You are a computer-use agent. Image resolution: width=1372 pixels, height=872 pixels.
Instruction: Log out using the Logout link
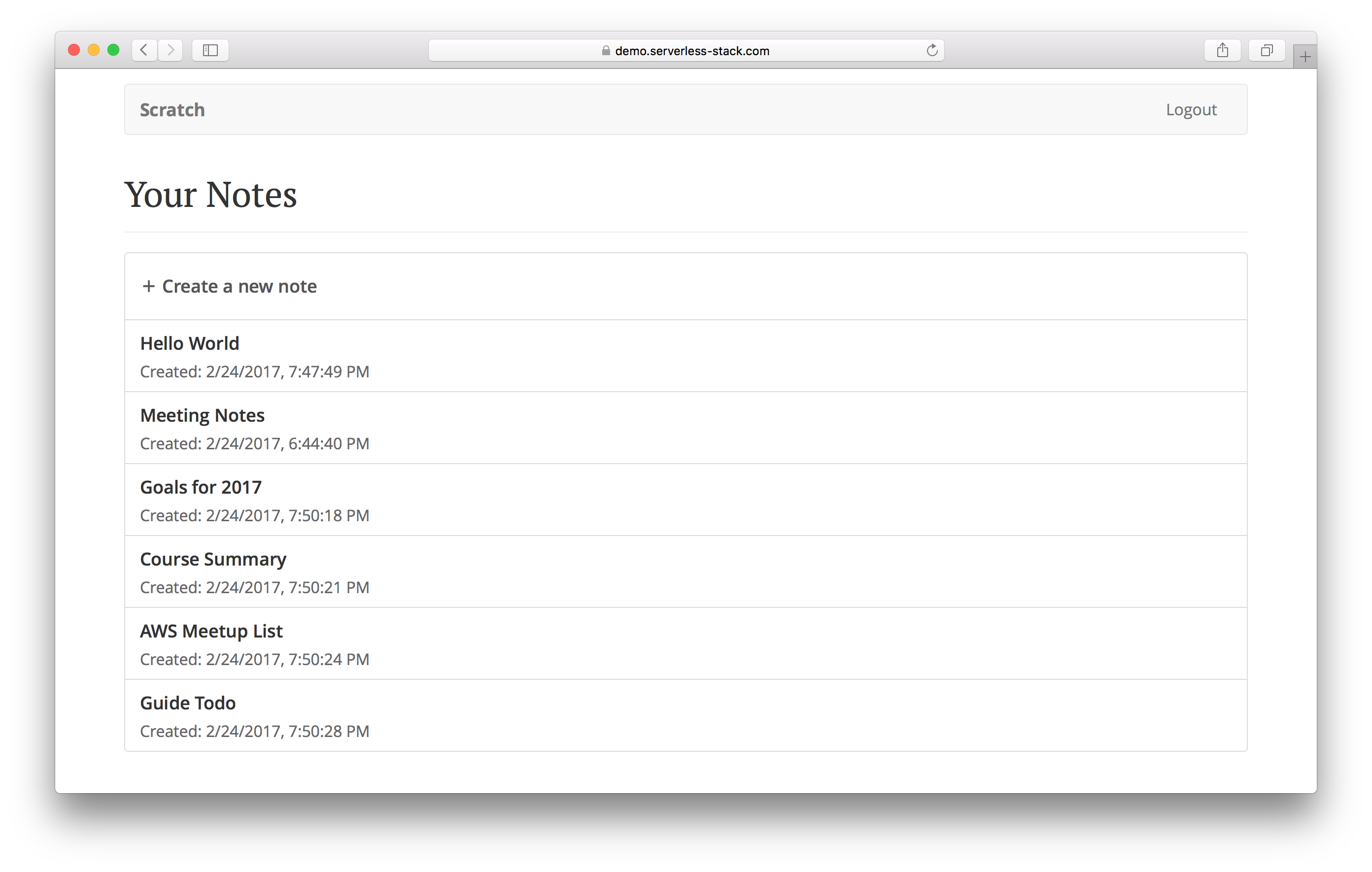(1191, 110)
